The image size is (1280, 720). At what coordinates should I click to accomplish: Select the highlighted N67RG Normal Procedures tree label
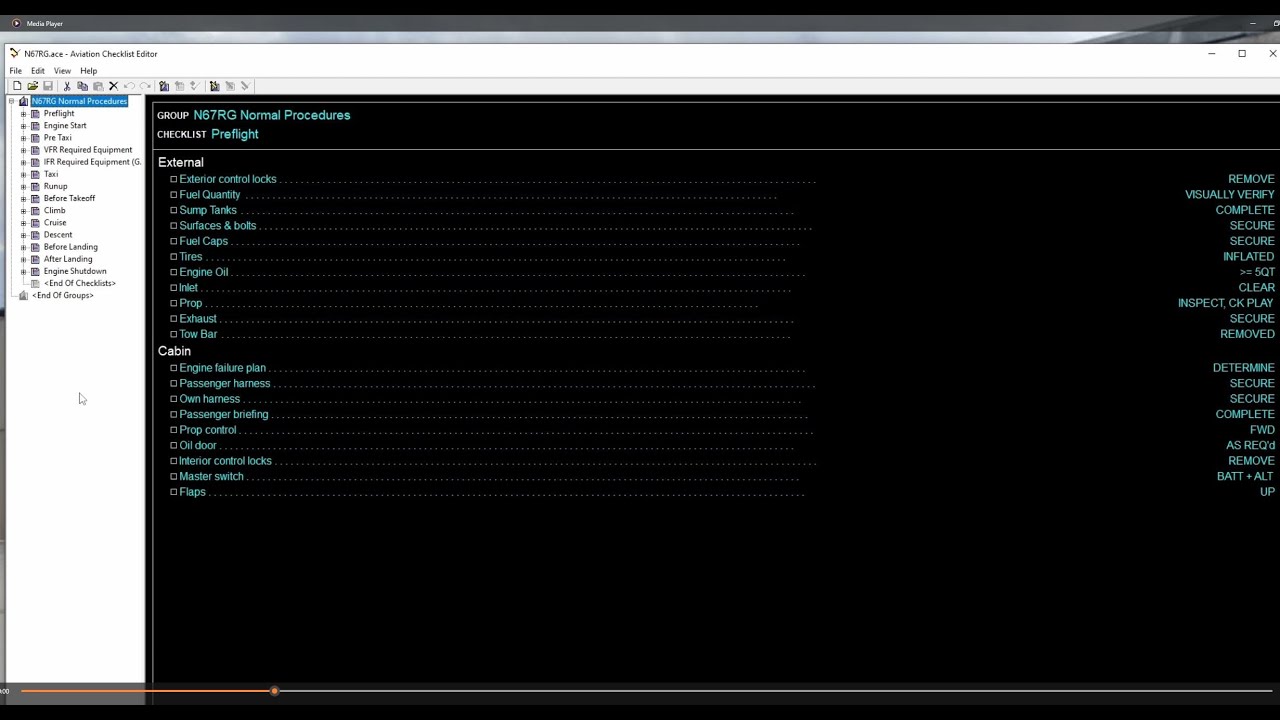click(x=79, y=101)
